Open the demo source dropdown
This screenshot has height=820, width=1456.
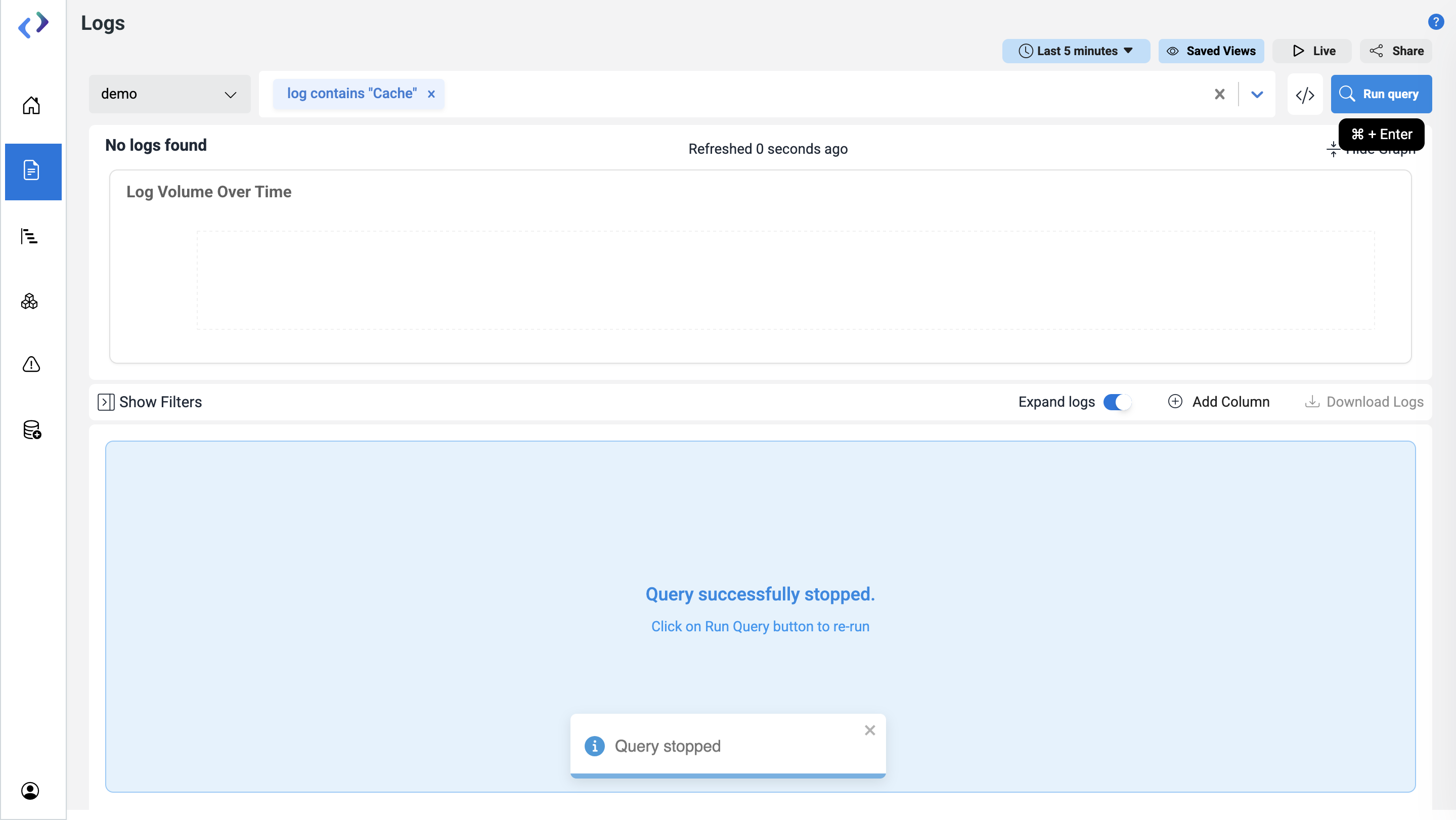[x=169, y=94]
